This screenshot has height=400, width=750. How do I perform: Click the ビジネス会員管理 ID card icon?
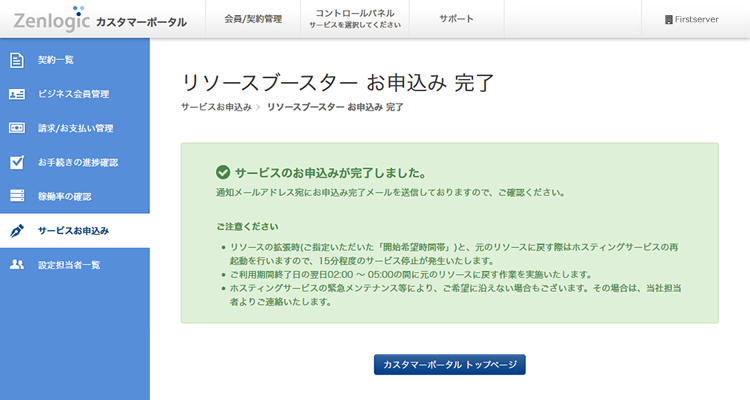[x=17, y=94]
